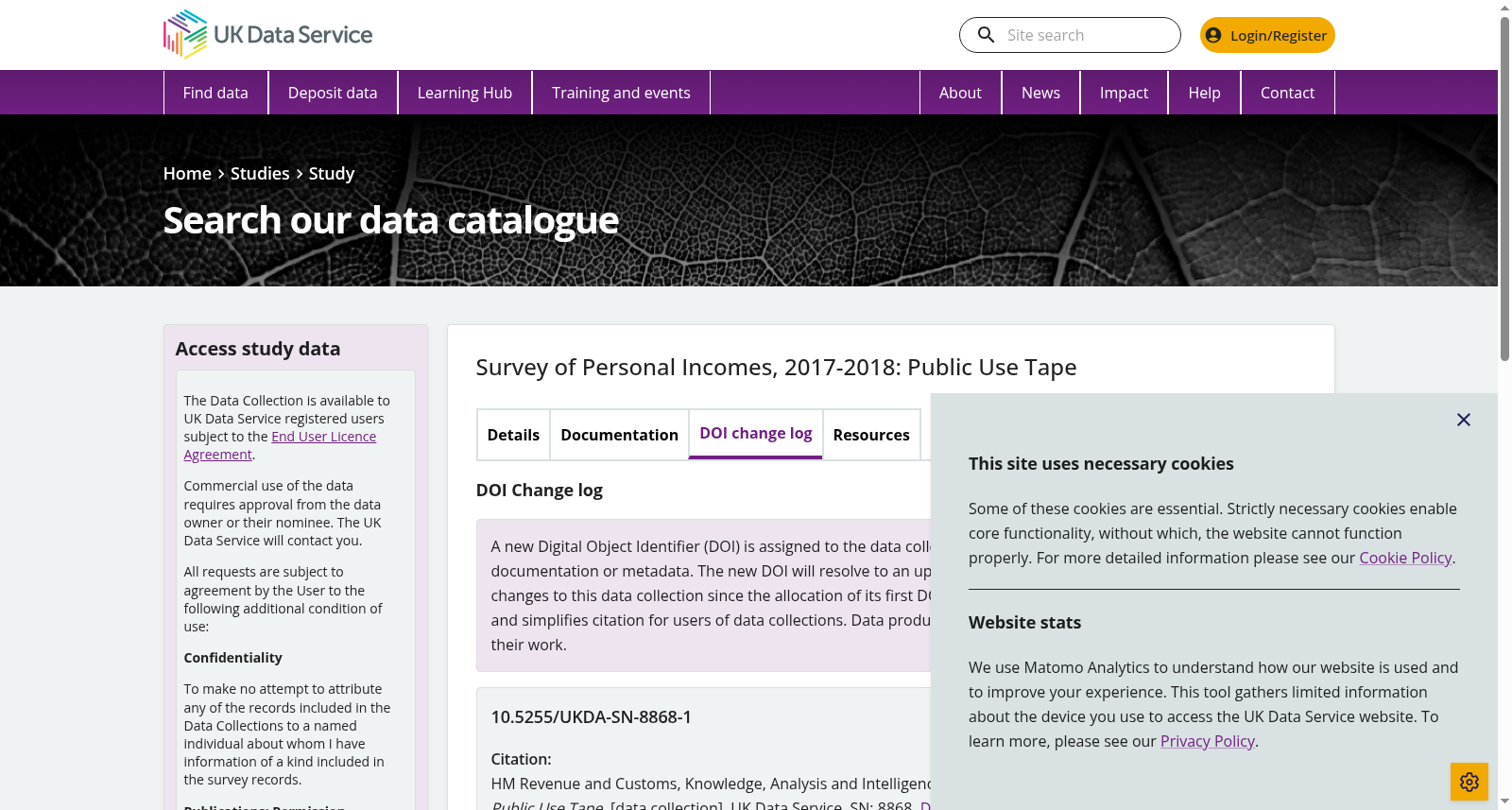
Task: Click 'This site uses necessary cookies' heading
Action: 1101,464
